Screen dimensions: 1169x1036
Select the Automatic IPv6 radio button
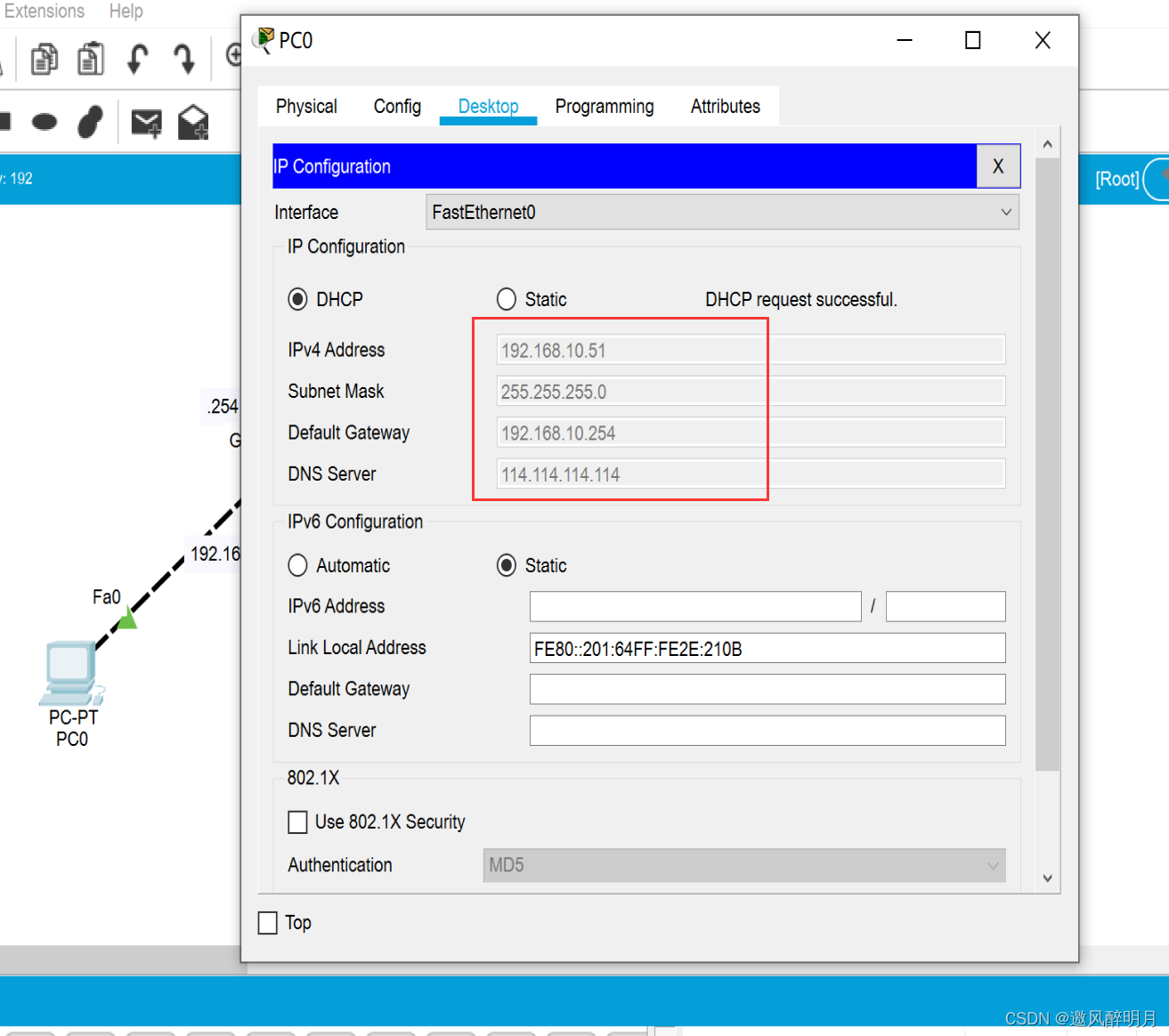pos(298,565)
